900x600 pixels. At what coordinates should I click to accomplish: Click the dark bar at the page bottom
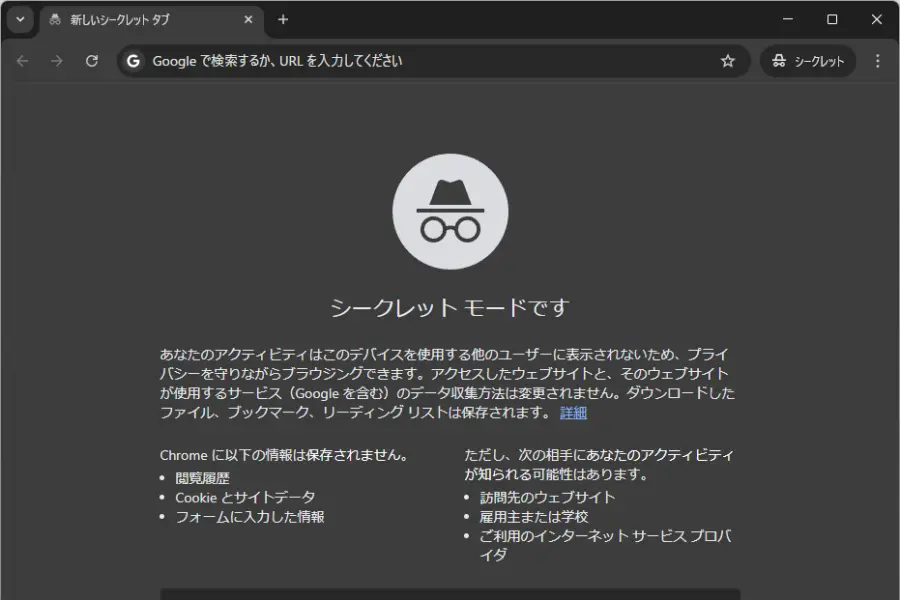[450, 594]
